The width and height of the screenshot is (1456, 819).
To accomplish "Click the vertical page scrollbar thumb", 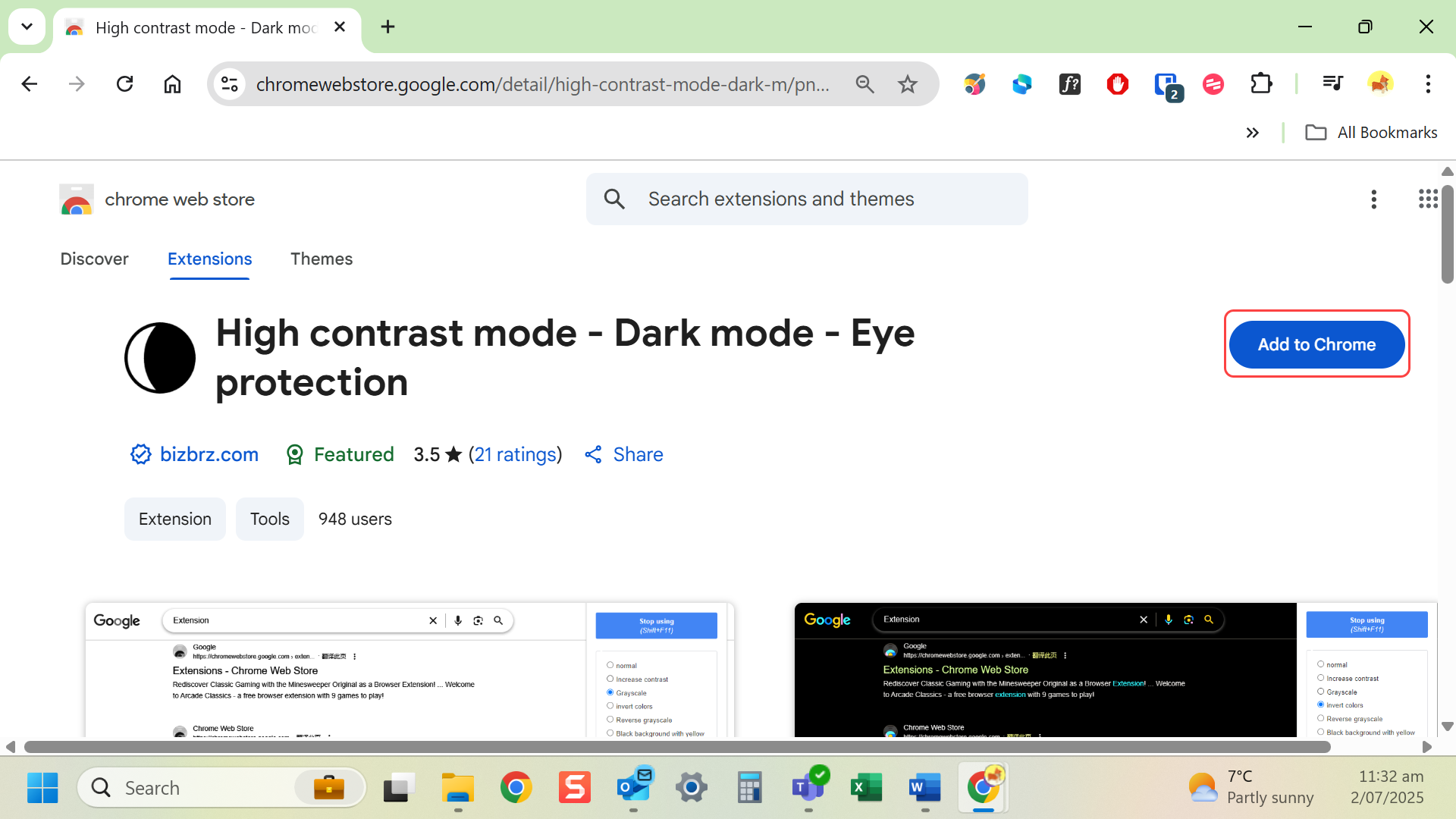I will (1447, 234).
